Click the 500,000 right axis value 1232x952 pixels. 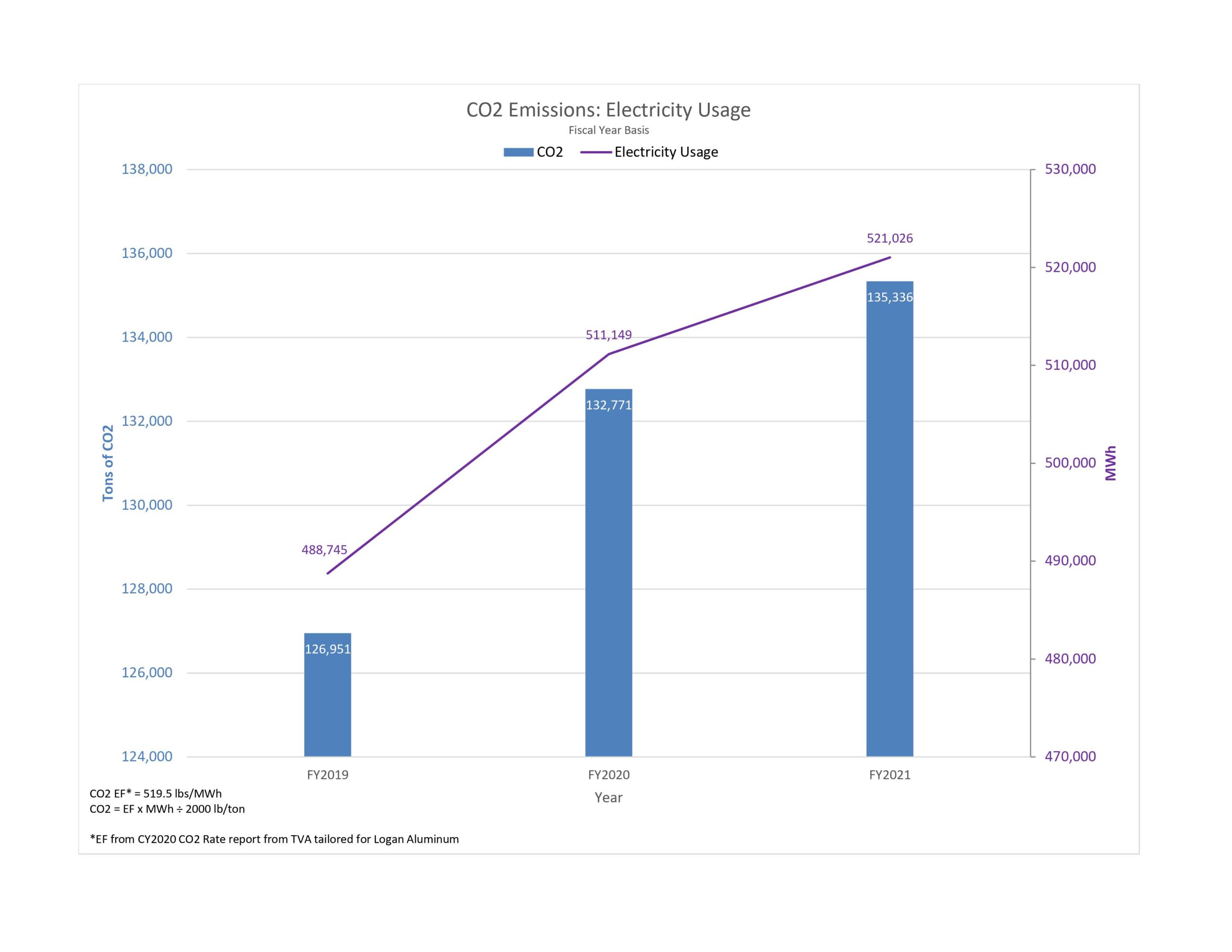tap(1071, 463)
